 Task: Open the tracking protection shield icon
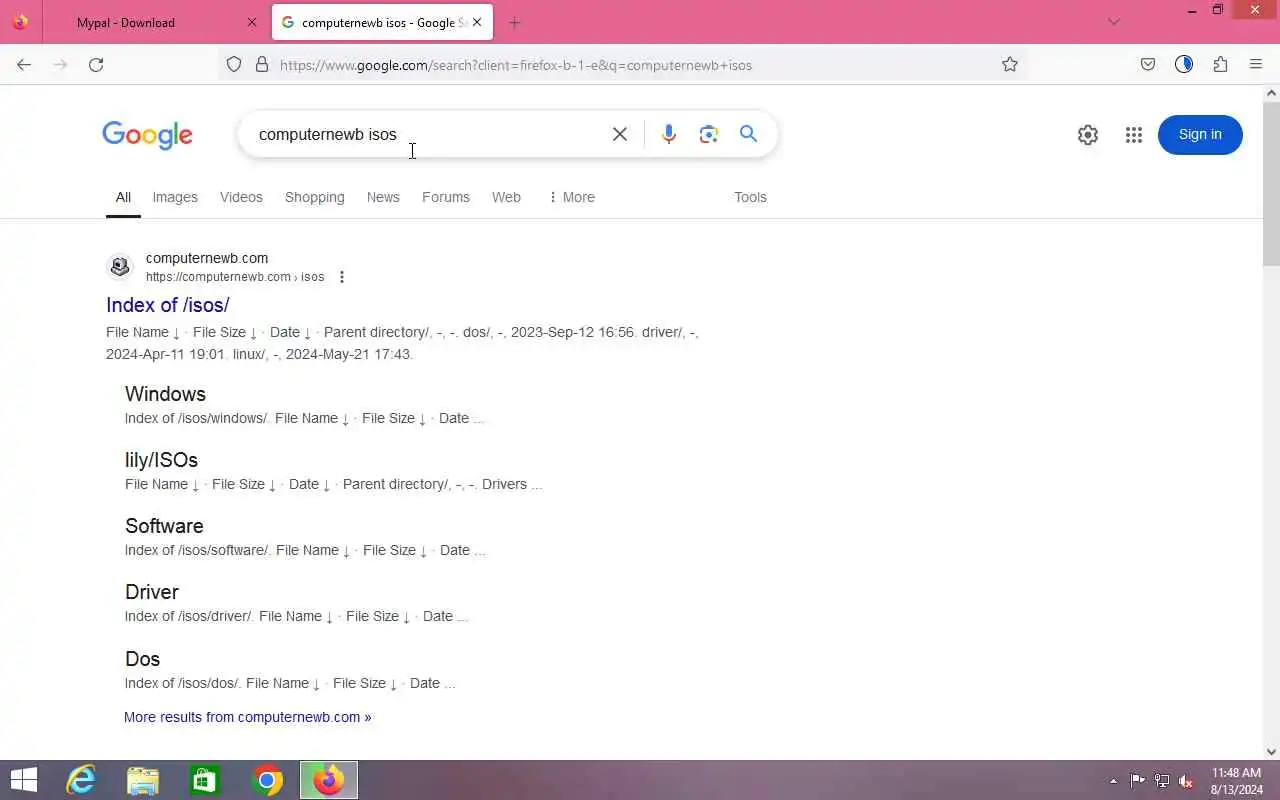pos(234,65)
